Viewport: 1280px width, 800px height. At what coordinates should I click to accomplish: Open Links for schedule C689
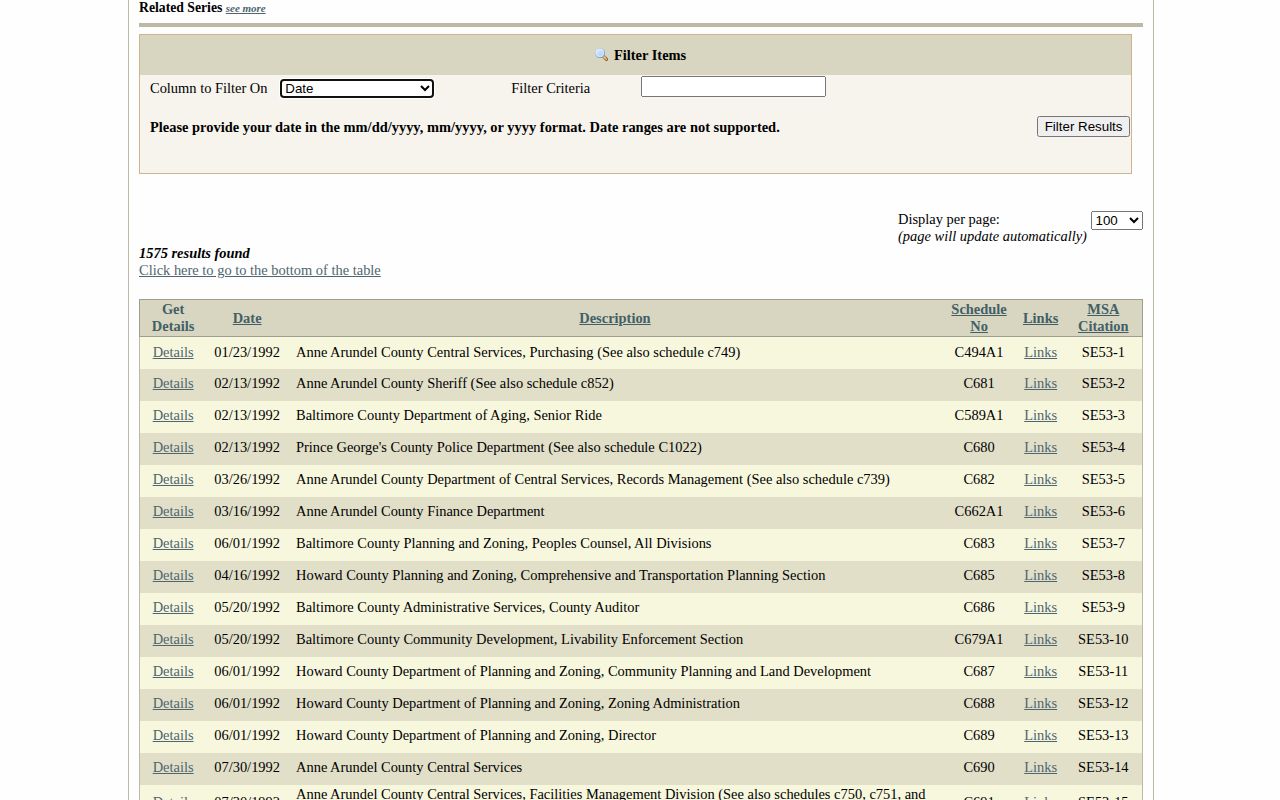(1040, 735)
